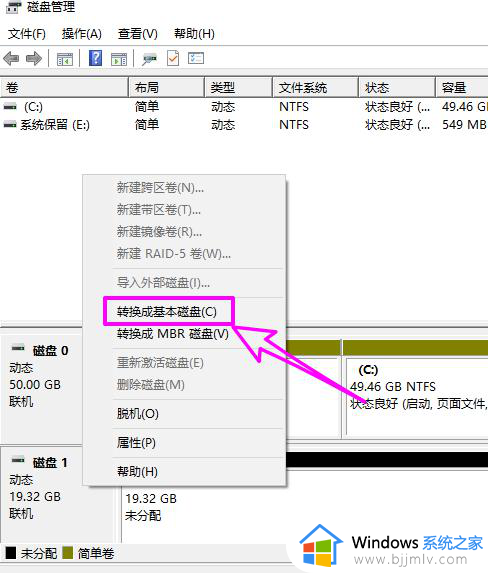Open the 查看(V) menu
488x573 pixels.
(x=137, y=34)
